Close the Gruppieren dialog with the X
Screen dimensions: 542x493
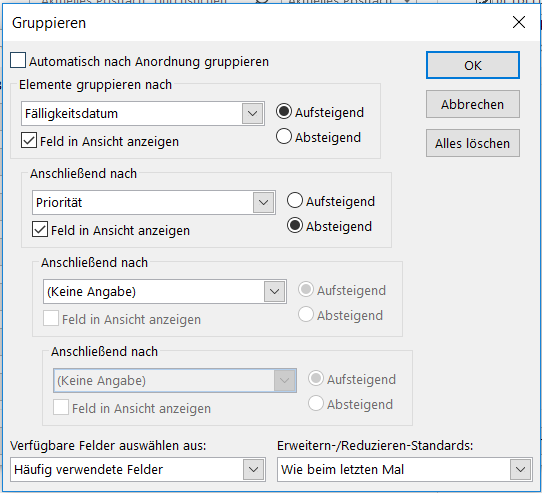click(x=519, y=22)
